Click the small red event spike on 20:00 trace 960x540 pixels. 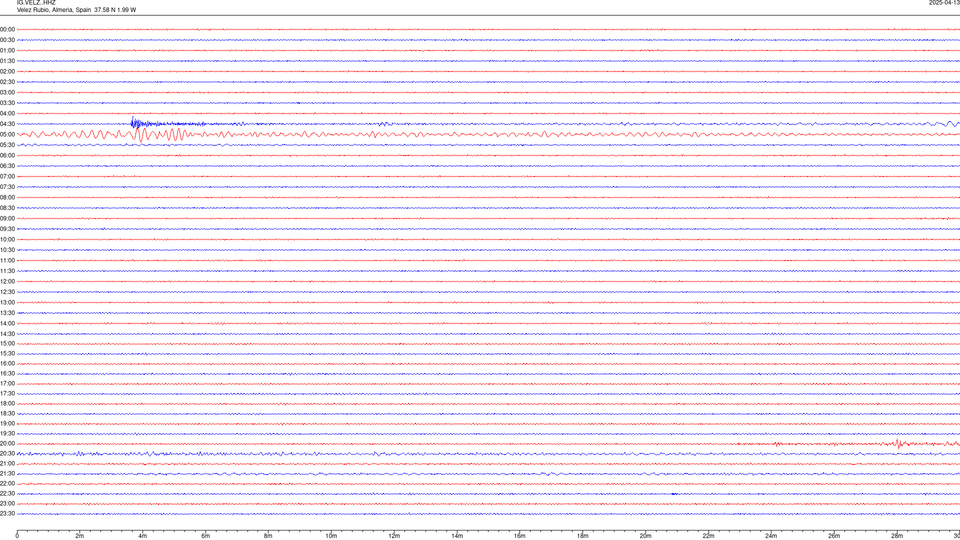pyautogui.click(x=898, y=443)
